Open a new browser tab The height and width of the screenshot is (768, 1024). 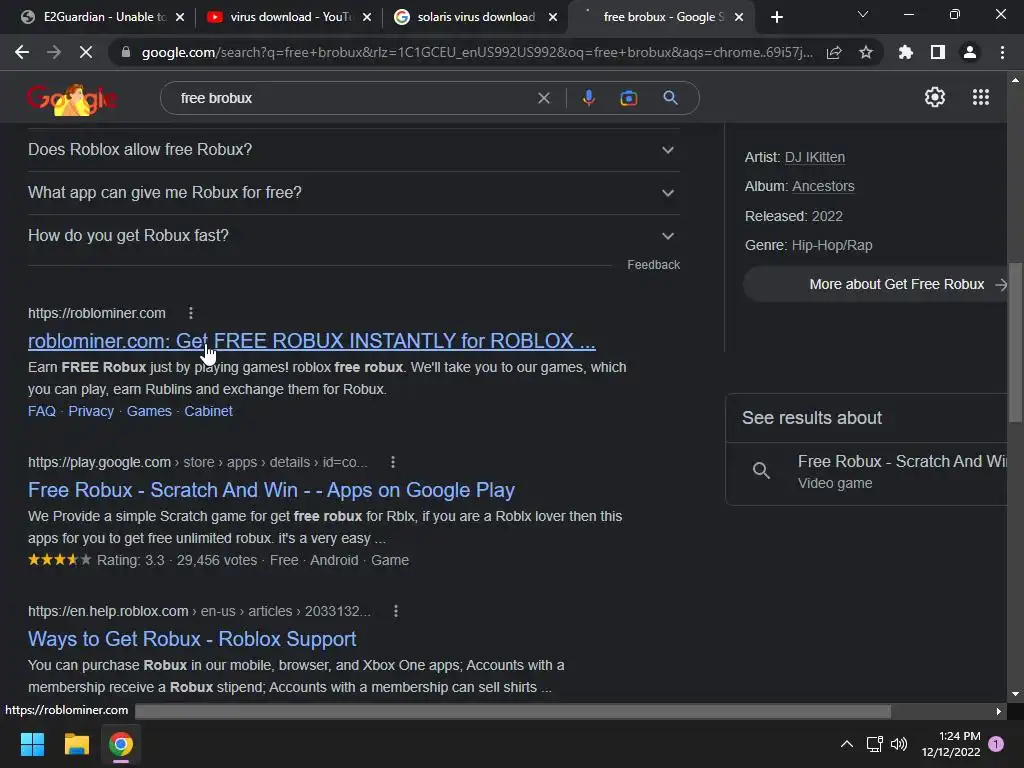(776, 17)
